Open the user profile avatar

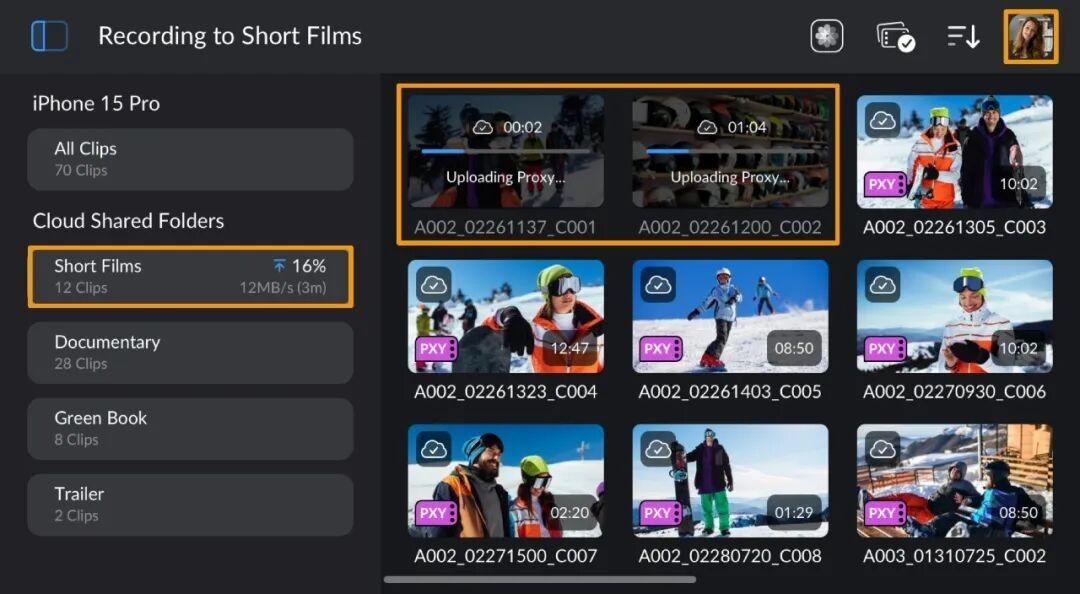(1030, 37)
